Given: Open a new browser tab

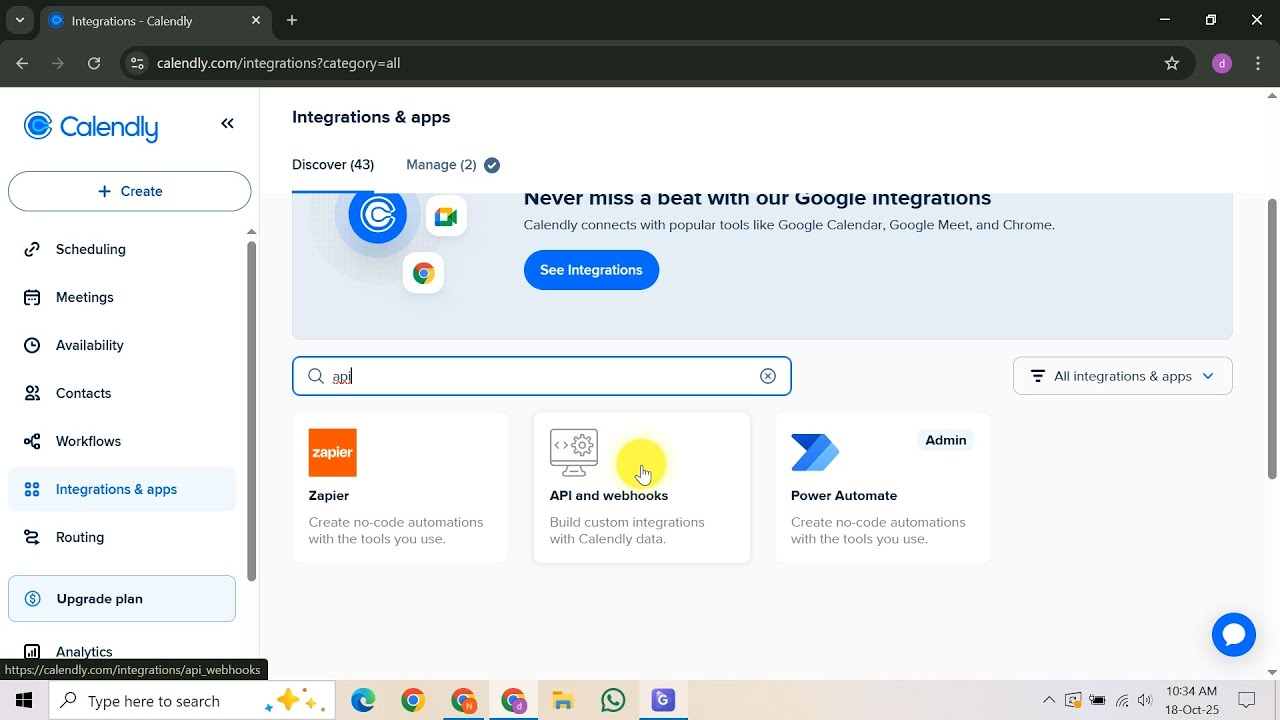Looking at the screenshot, I should (x=292, y=20).
